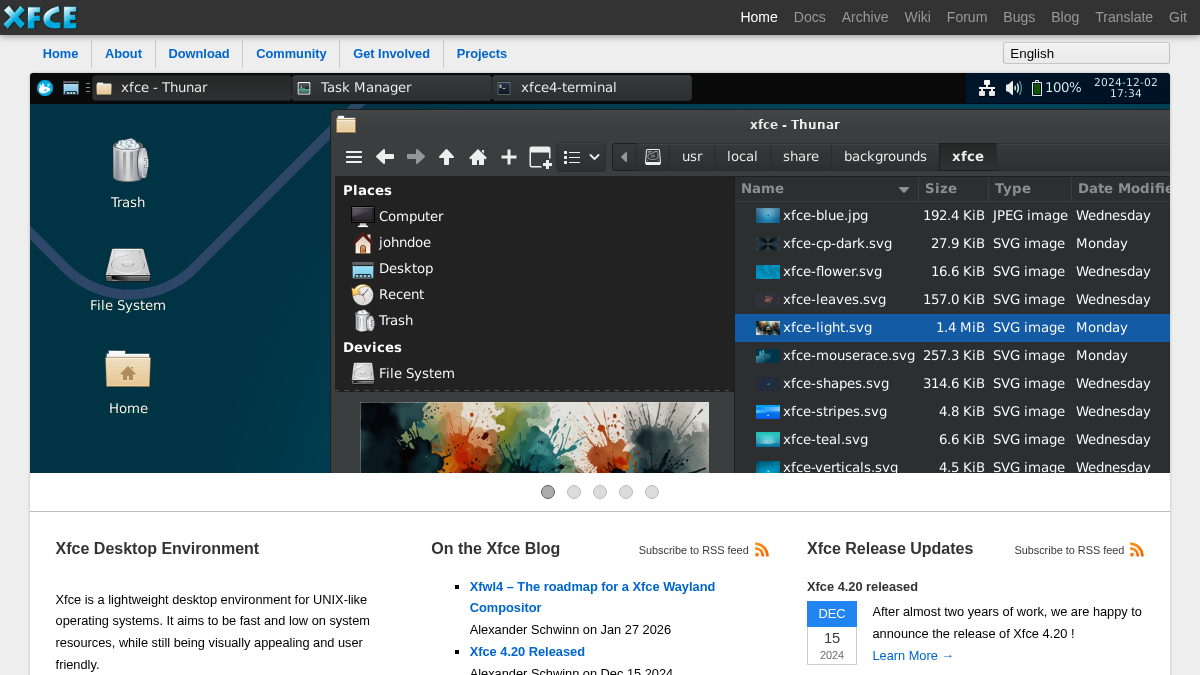Select the third carousel slide dot
The height and width of the screenshot is (675, 1200).
(x=600, y=492)
